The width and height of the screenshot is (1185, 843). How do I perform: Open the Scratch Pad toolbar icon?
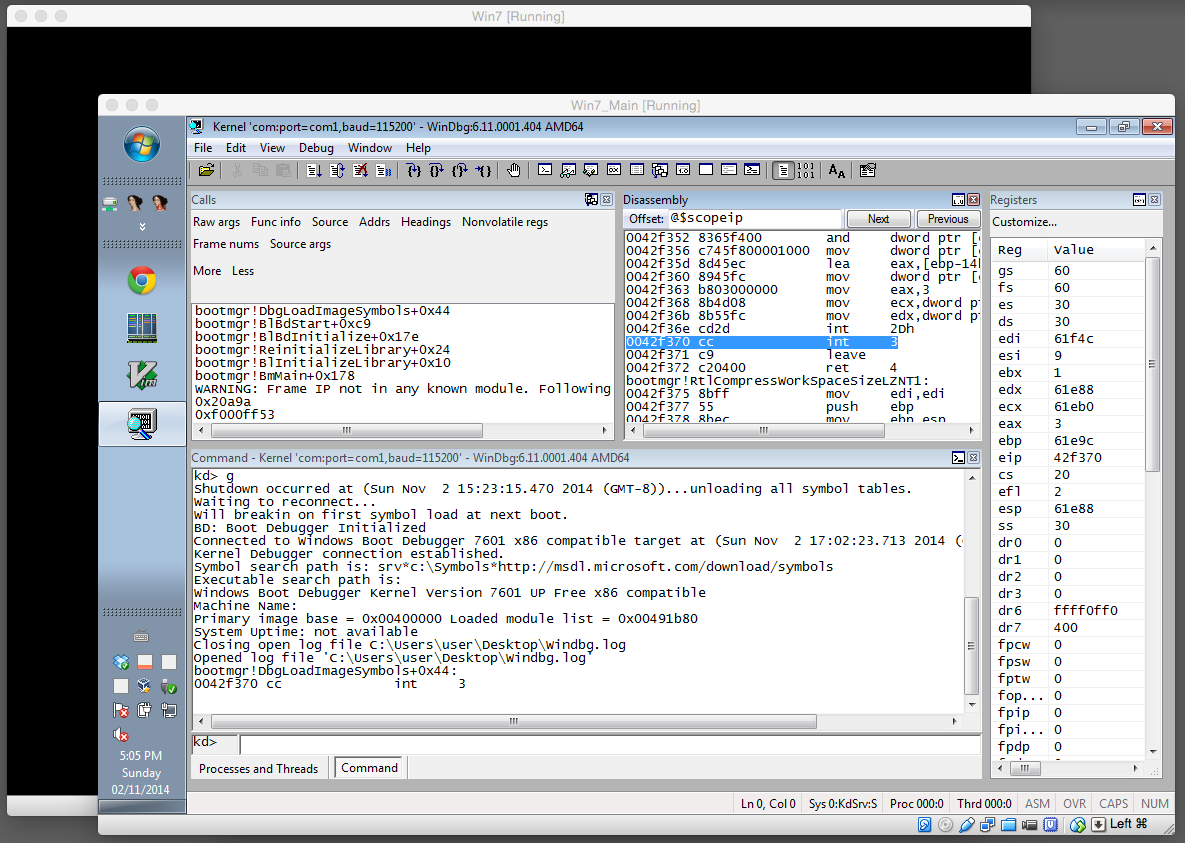coord(706,170)
